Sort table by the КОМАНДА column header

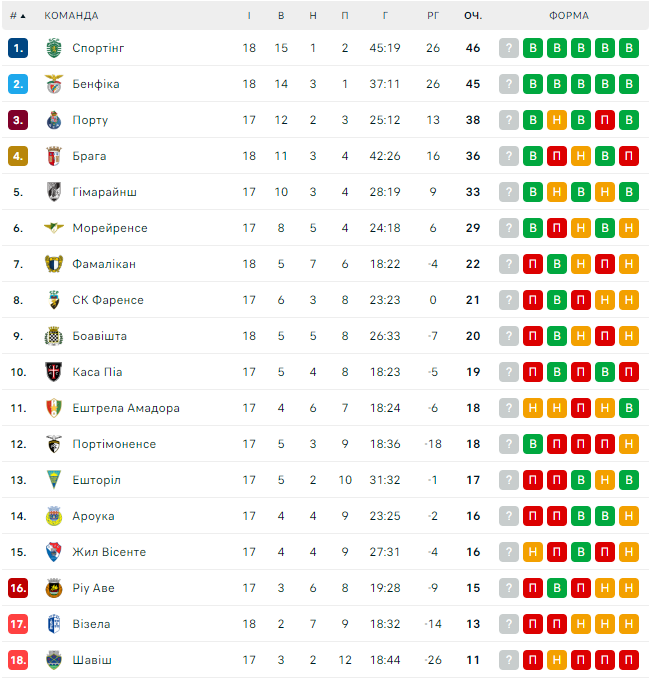click(71, 16)
